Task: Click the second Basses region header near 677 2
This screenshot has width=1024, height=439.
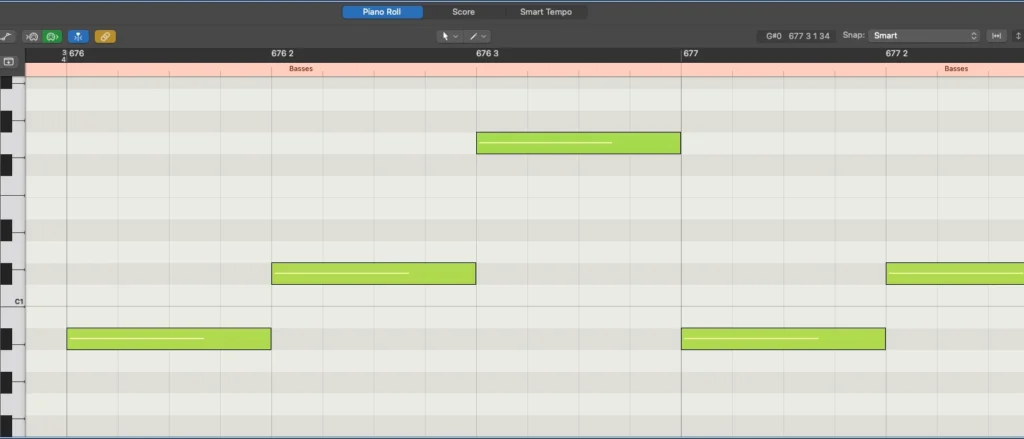Action: tap(956, 69)
